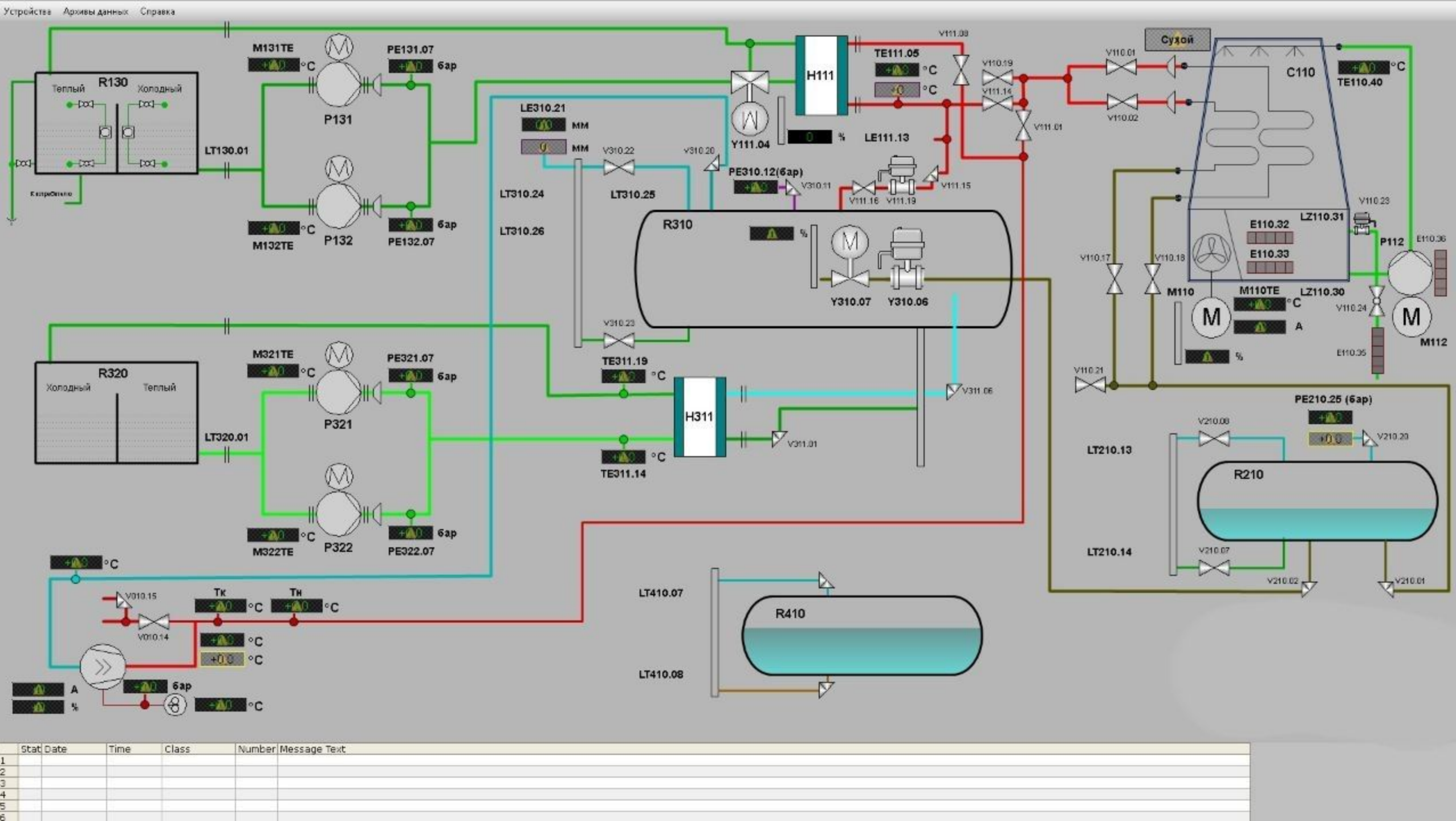The image size is (1456, 821).
Task: Select three-way valve Y111.04
Action: tap(750, 83)
